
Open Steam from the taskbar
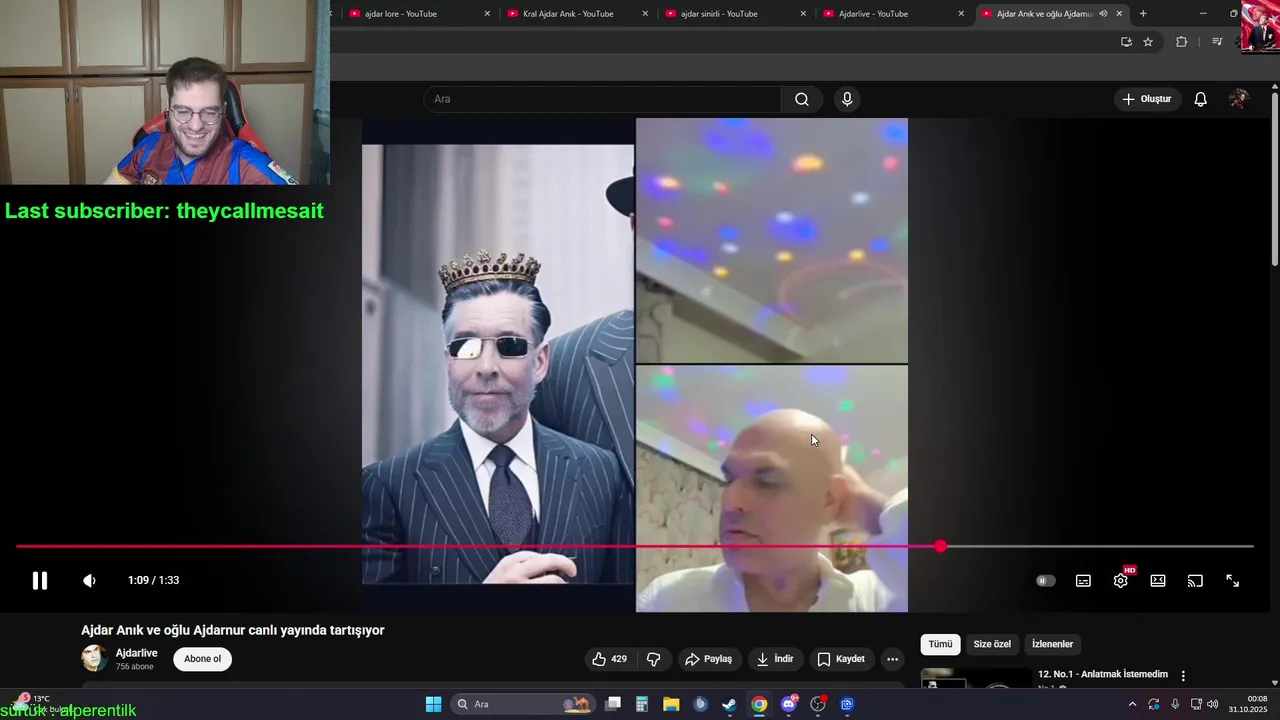coord(730,704)
